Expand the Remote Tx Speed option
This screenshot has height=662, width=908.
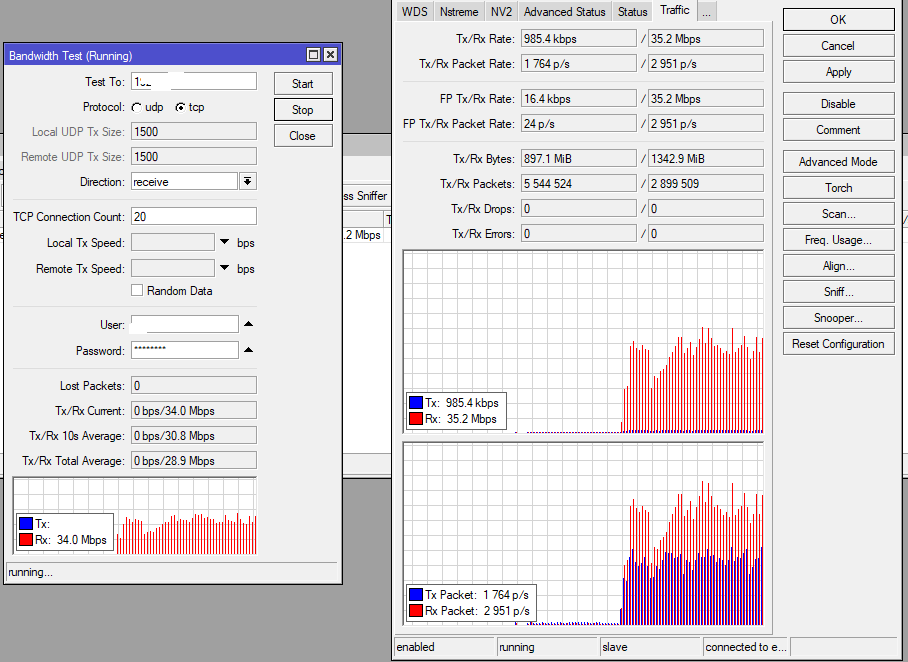(225, 268)
